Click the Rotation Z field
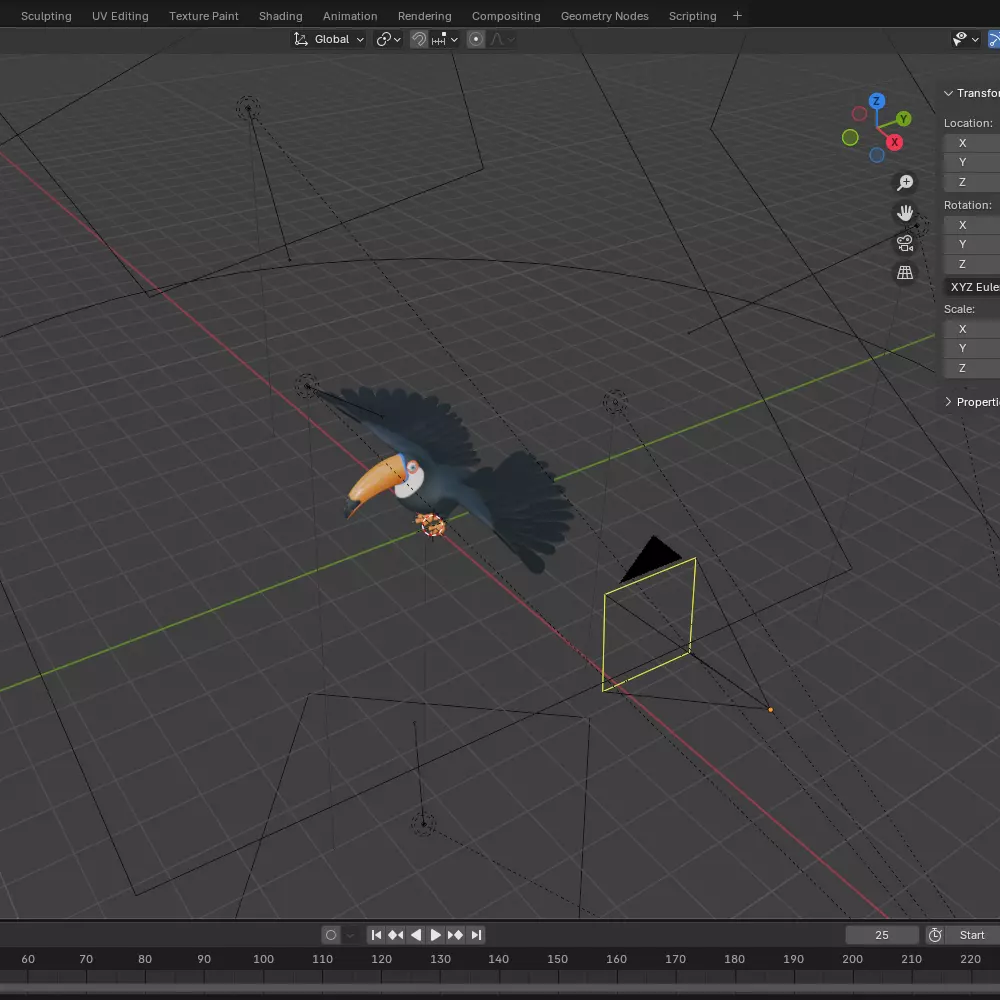1000x1000 pixels. click(x=971, y=264)
